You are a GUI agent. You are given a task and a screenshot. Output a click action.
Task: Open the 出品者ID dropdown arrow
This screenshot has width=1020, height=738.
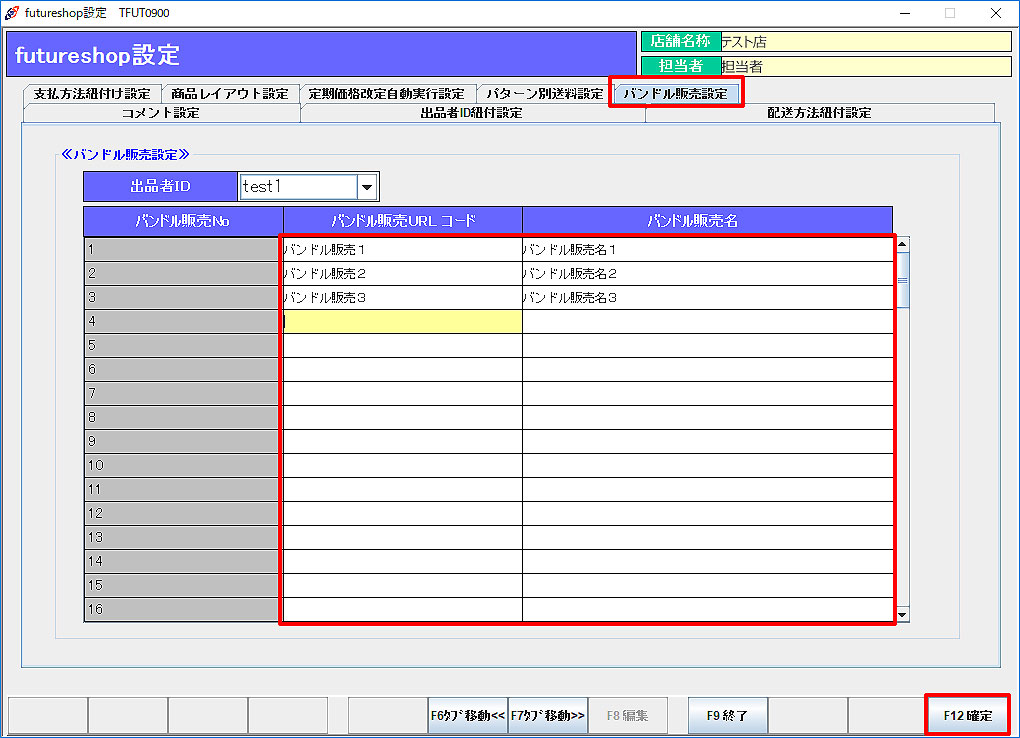367,187
